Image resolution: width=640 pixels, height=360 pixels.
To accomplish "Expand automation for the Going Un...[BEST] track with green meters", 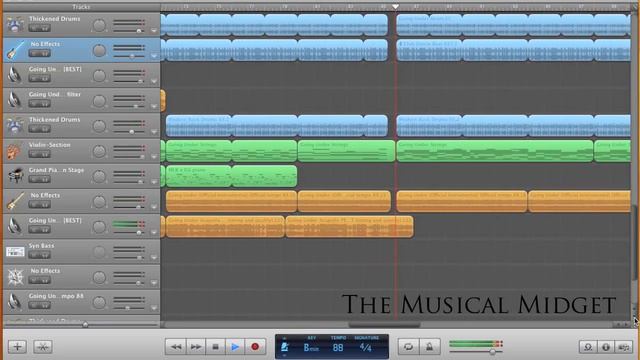I will 154,232.
